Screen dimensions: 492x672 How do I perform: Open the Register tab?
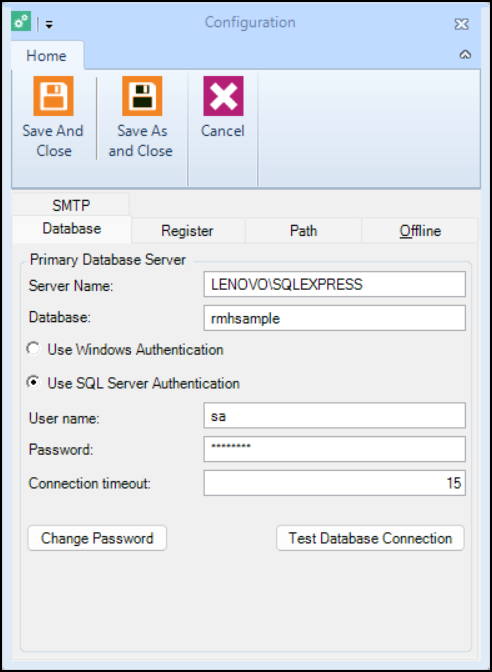[188, 231]
